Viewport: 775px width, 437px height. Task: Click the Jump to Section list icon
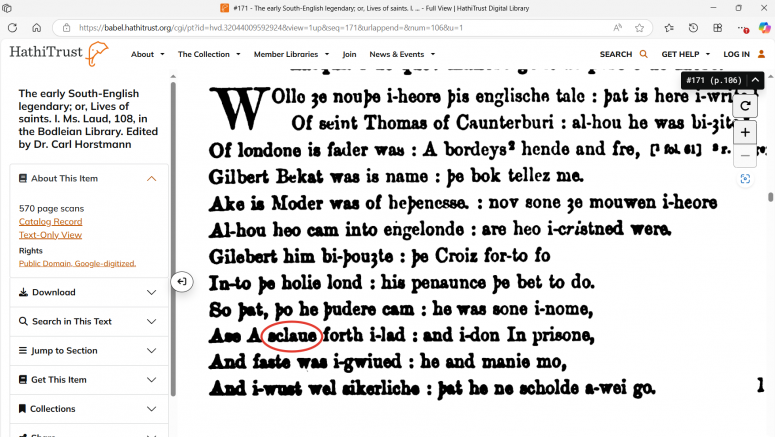(x=23, y=350)
